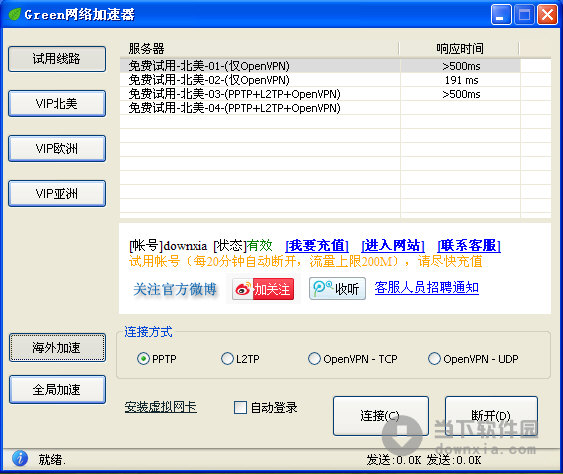
Task: Select the L2TP connection method
Action: [x=240, y=359]
